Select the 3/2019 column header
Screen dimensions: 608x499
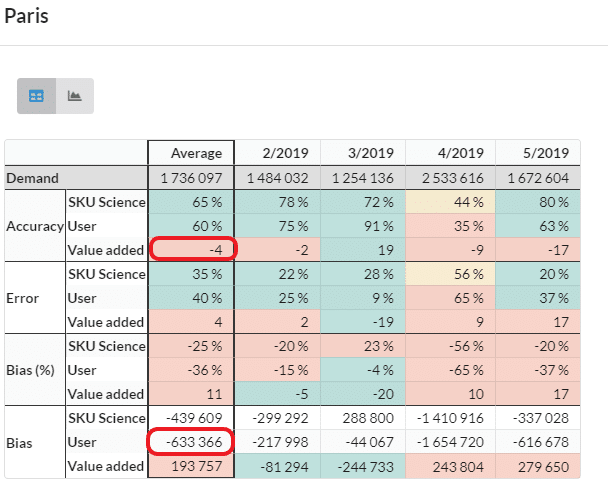click(363, 153)
